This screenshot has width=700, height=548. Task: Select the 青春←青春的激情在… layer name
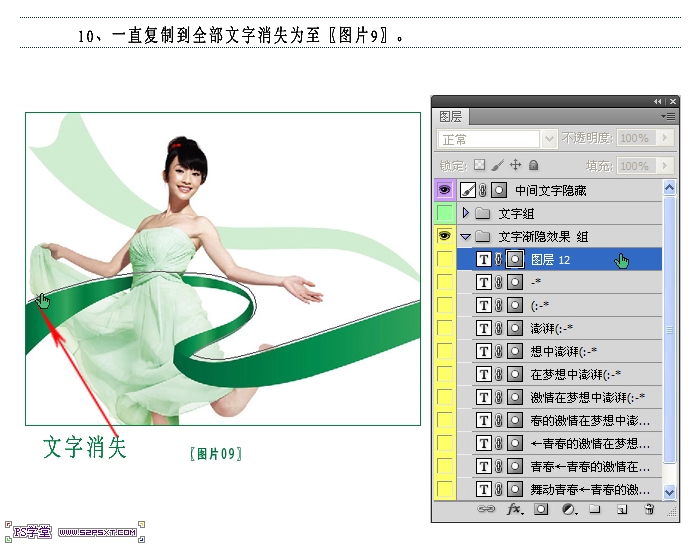pyautogui.click(x=590, y=467)
